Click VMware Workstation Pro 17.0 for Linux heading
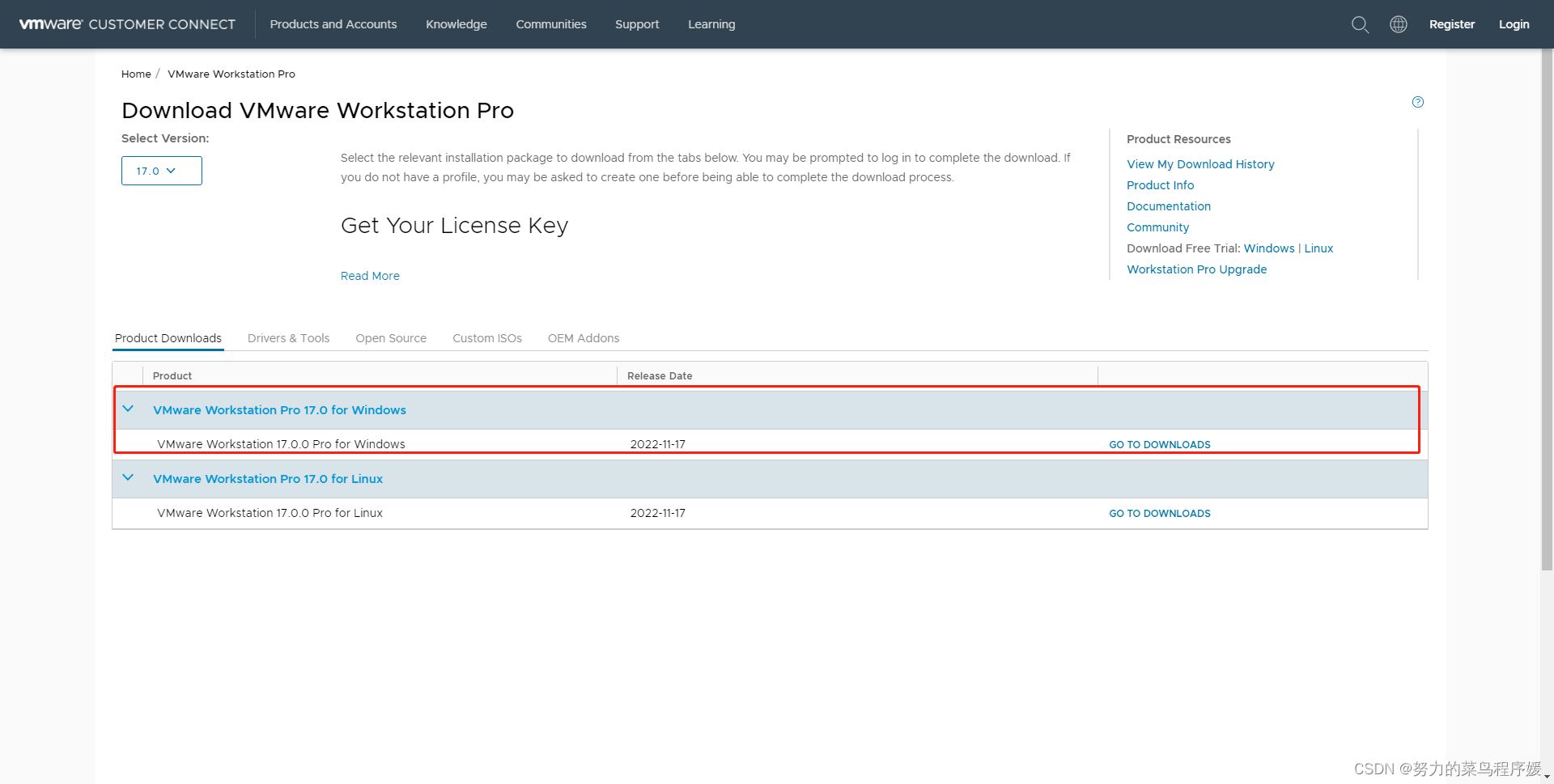This screenshot has width=1554, height=784. 268,479
